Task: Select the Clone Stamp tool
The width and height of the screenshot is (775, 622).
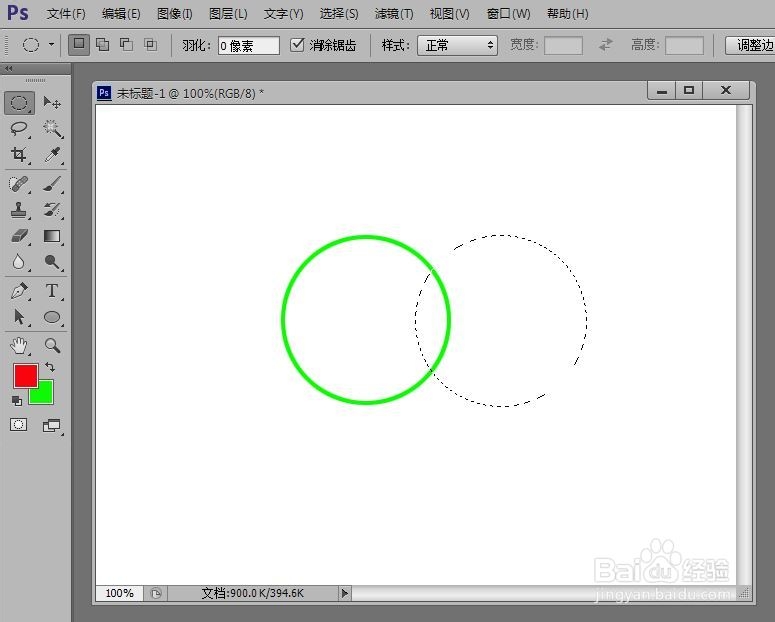Action: [x=19, y=210]
